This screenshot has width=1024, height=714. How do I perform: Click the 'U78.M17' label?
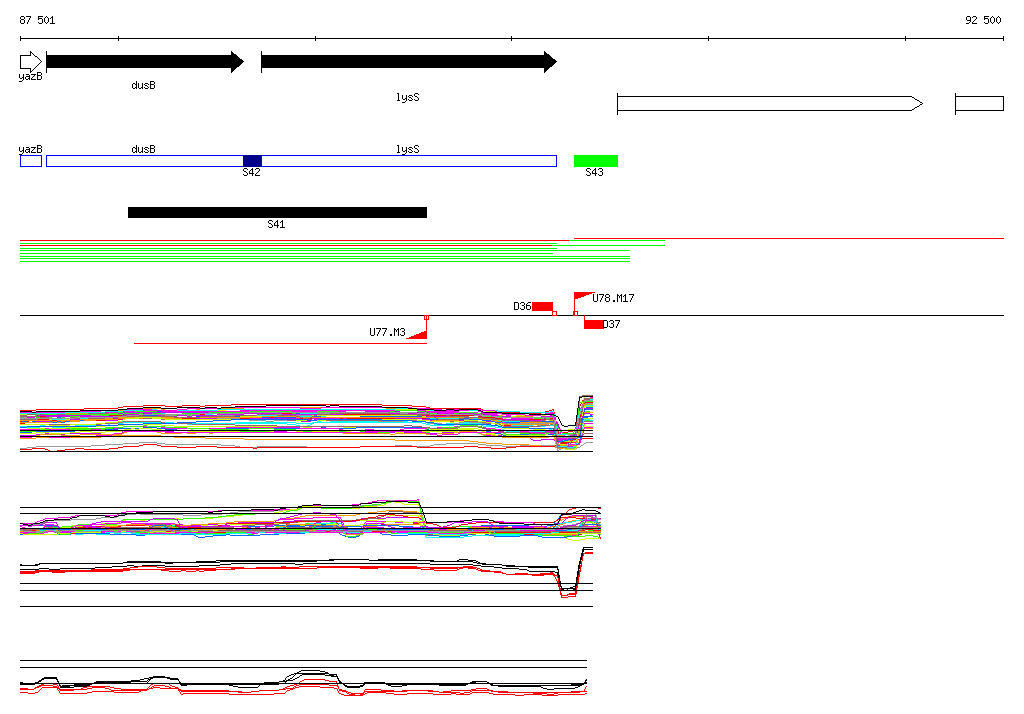(x=613, y=298)
